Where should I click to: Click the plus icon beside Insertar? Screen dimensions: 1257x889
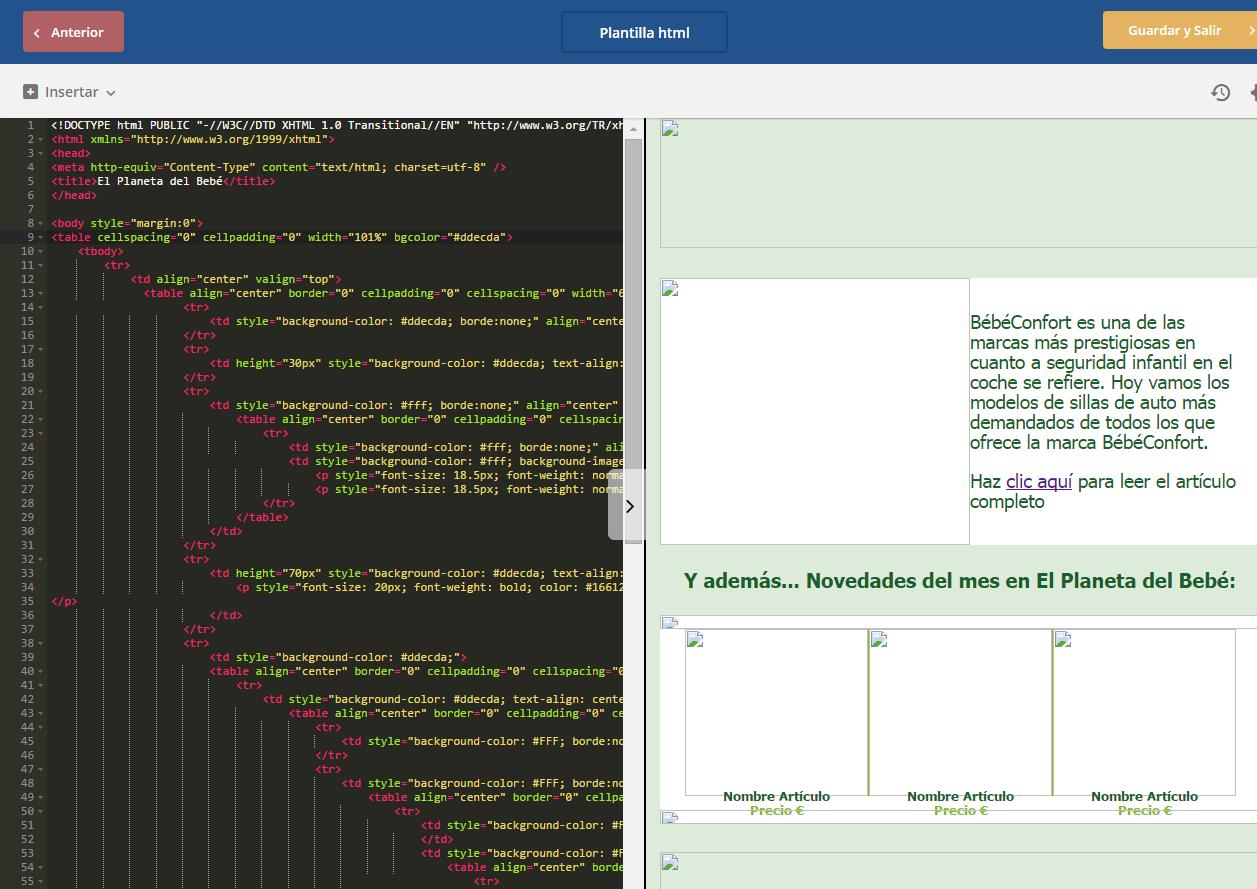[30, 92]
